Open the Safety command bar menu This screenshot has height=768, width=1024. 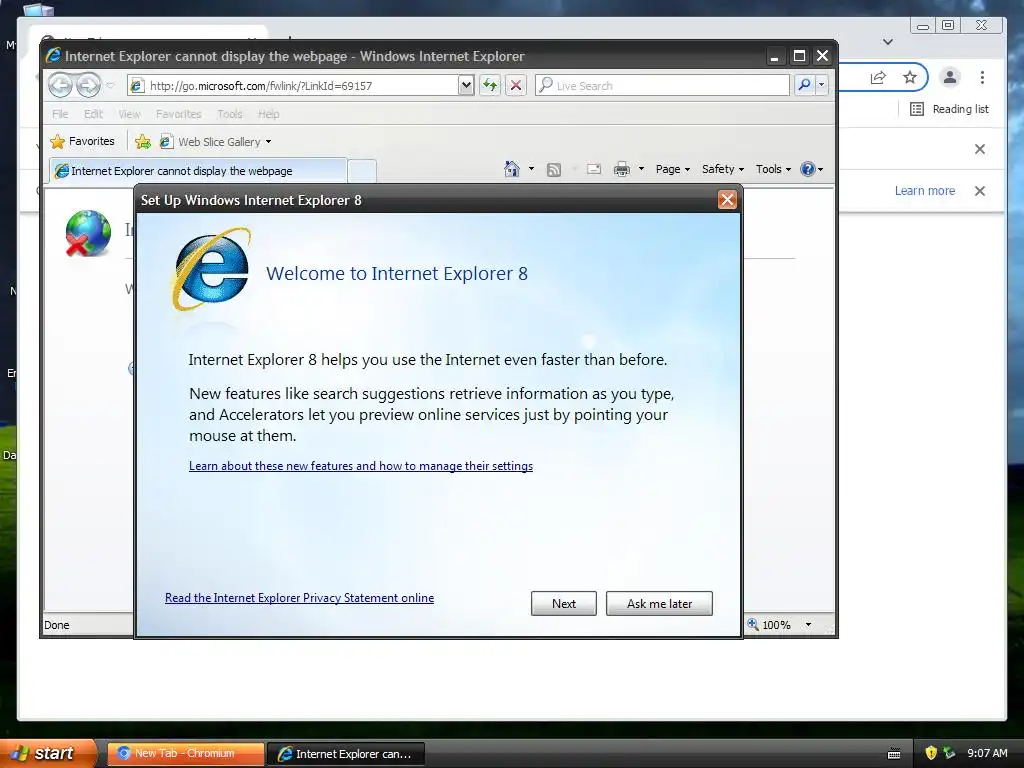point(722,169)
